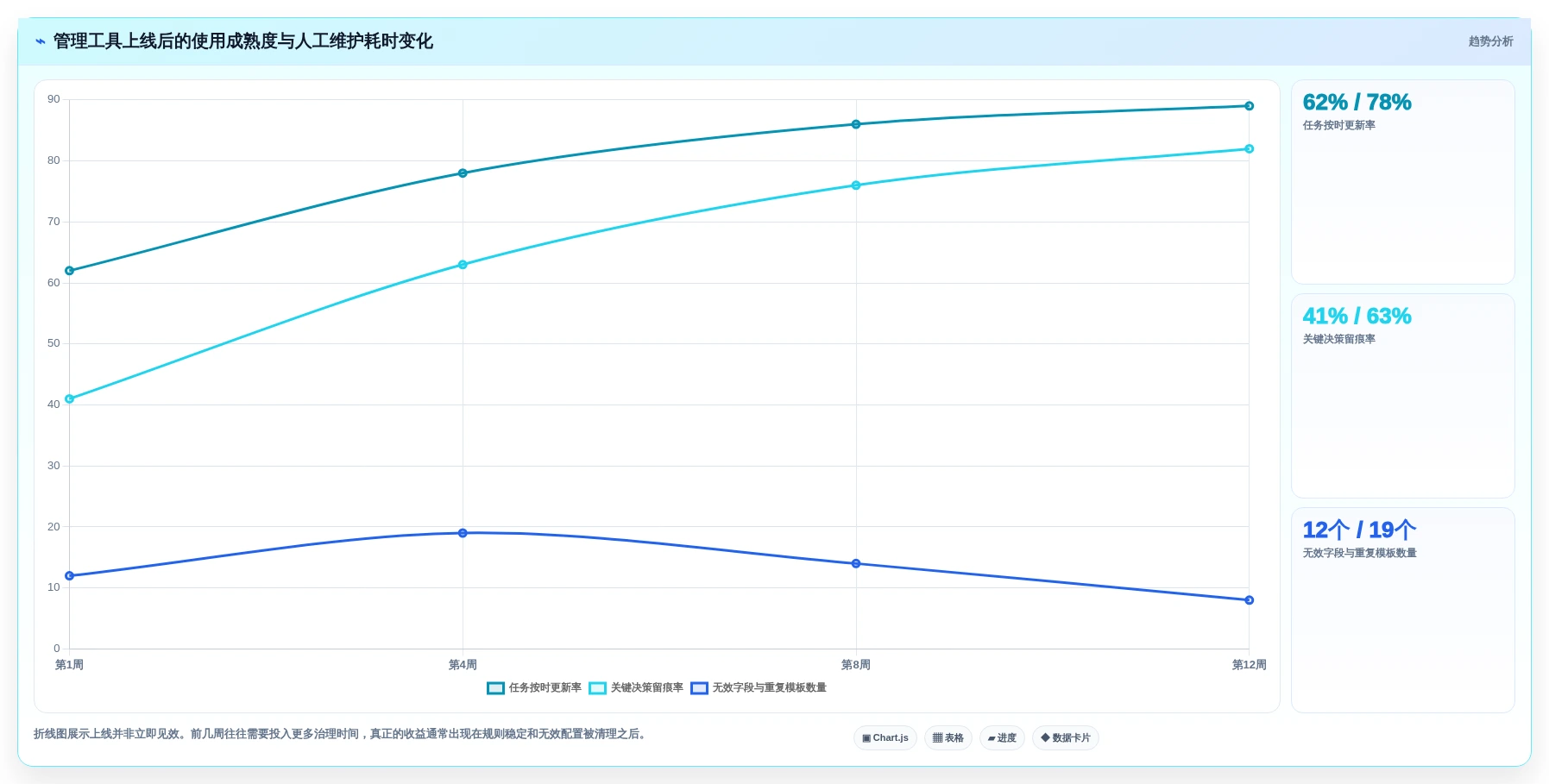Click 关键决策留痕率 data point at 第12周

(x=1249, y=149)
